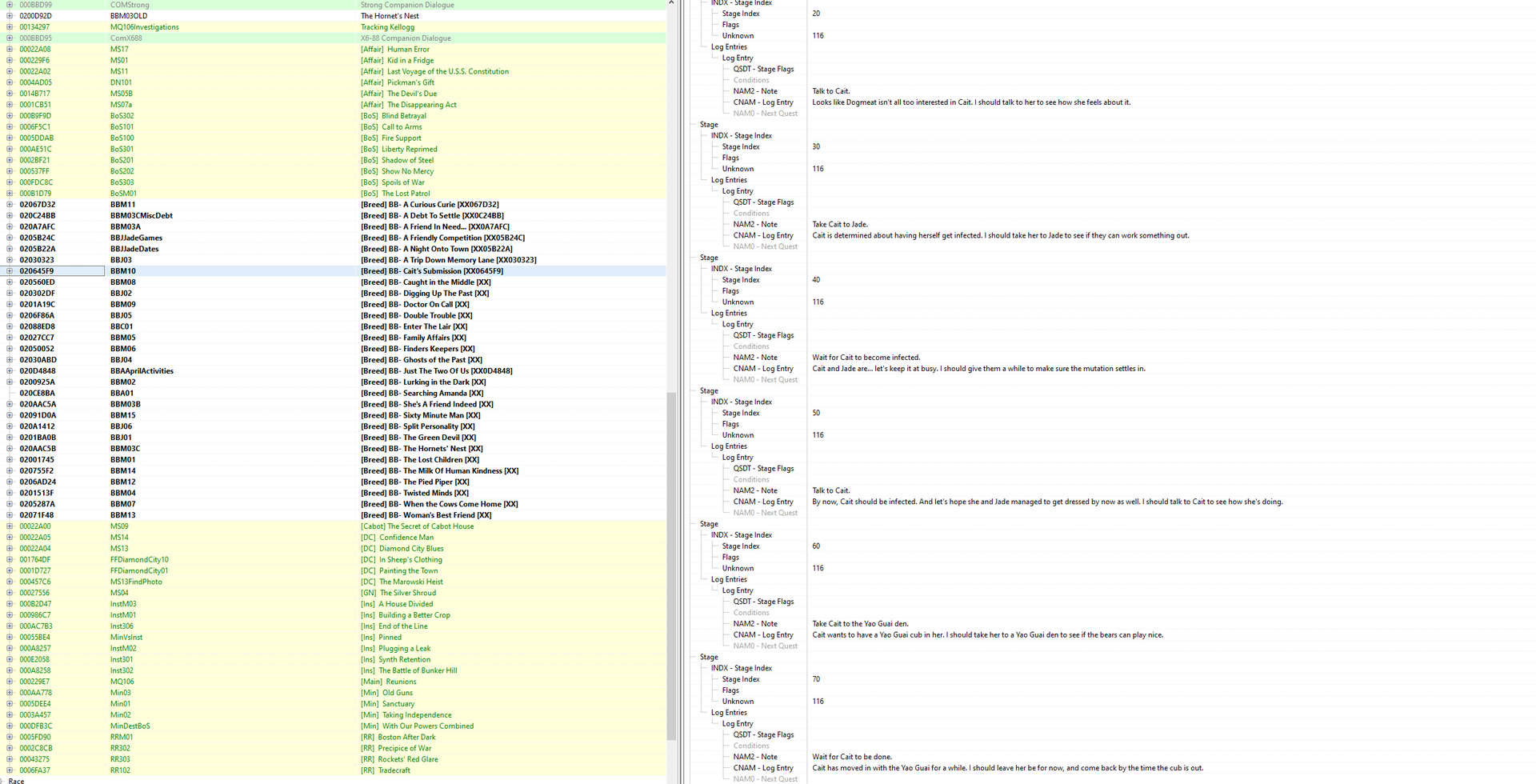Expand the MS09 Secret of Cabot House record
Image resolution: width=1536 pixels, height=784 pixels.
[10, 526]
